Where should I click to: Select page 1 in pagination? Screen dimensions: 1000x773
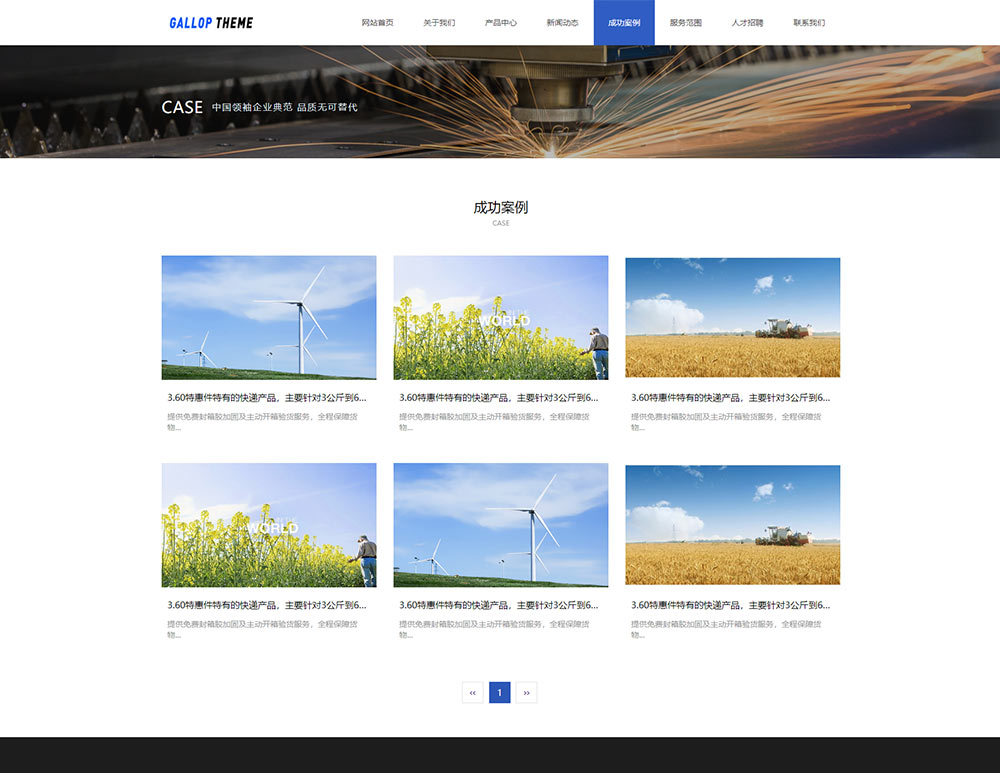[500, 692]
